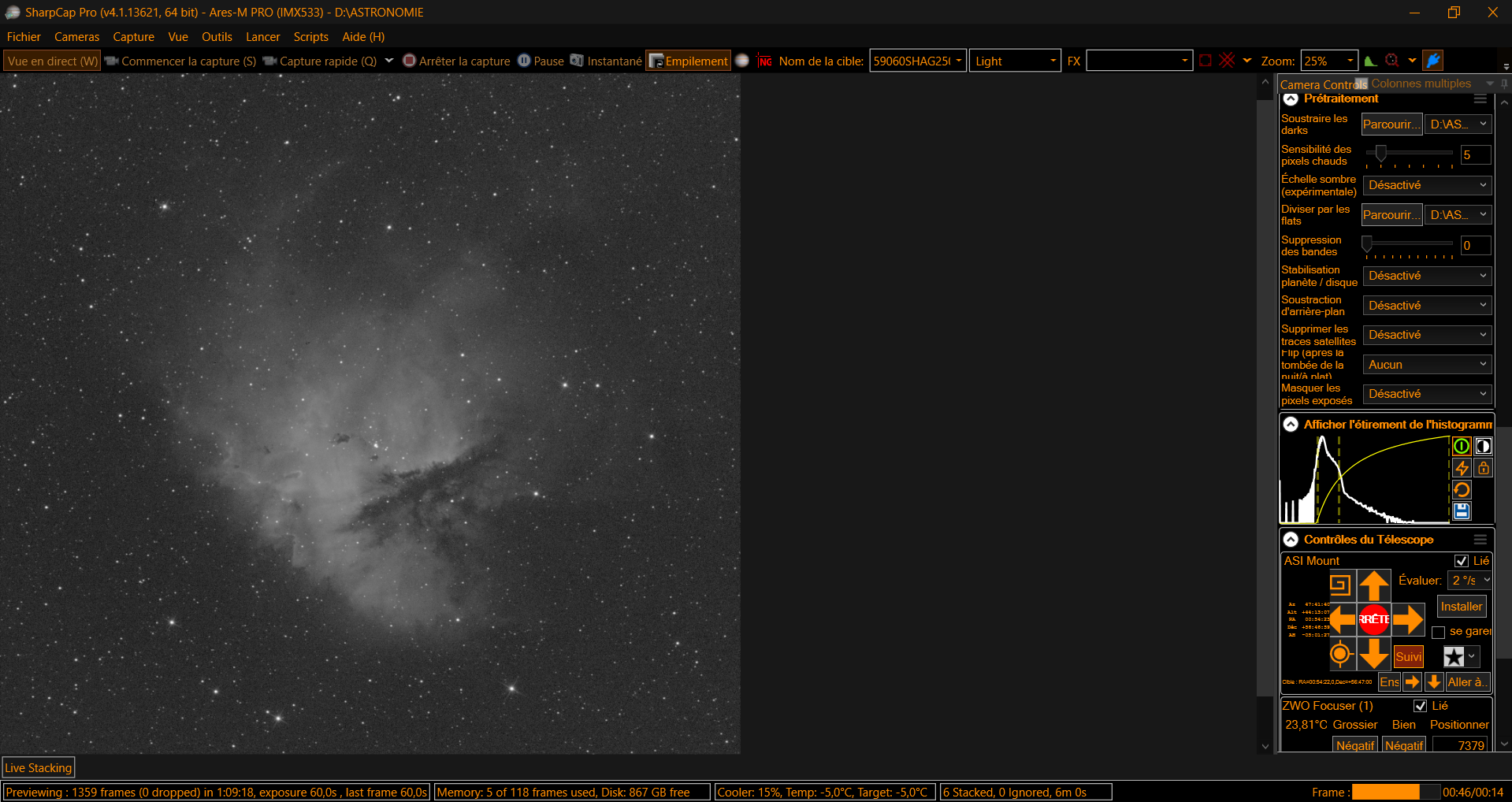Toggle the ZWO Focuser Lié checkbox
Screen dimensions: 1512x802
(1421, 706)
